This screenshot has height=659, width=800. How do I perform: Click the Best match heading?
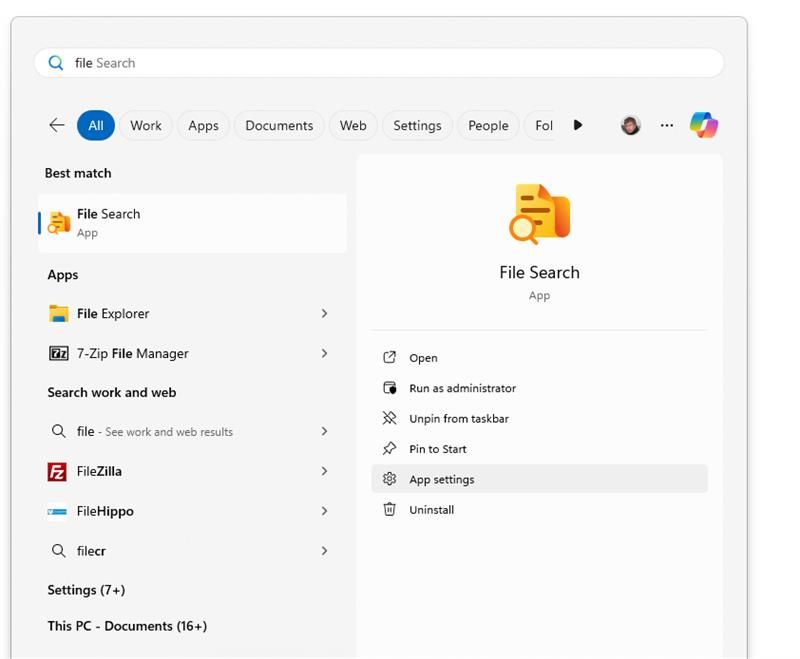tap(78, 173)
